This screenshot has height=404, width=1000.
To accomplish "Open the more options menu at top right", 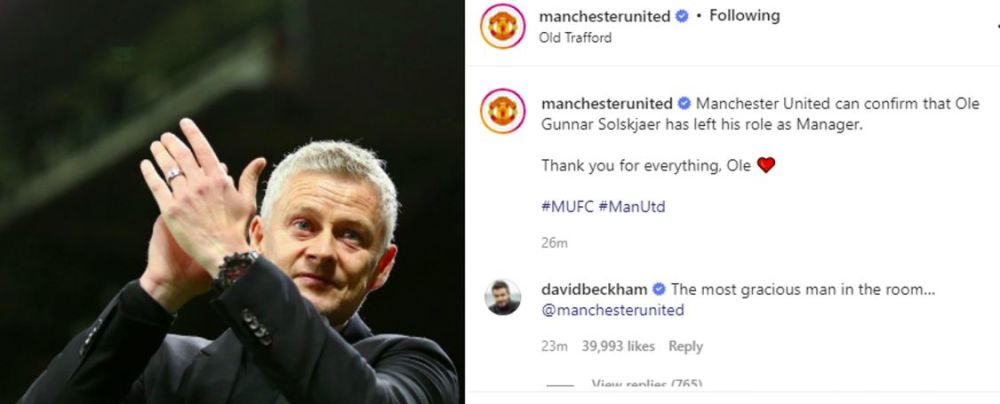I will pos(996,26).
